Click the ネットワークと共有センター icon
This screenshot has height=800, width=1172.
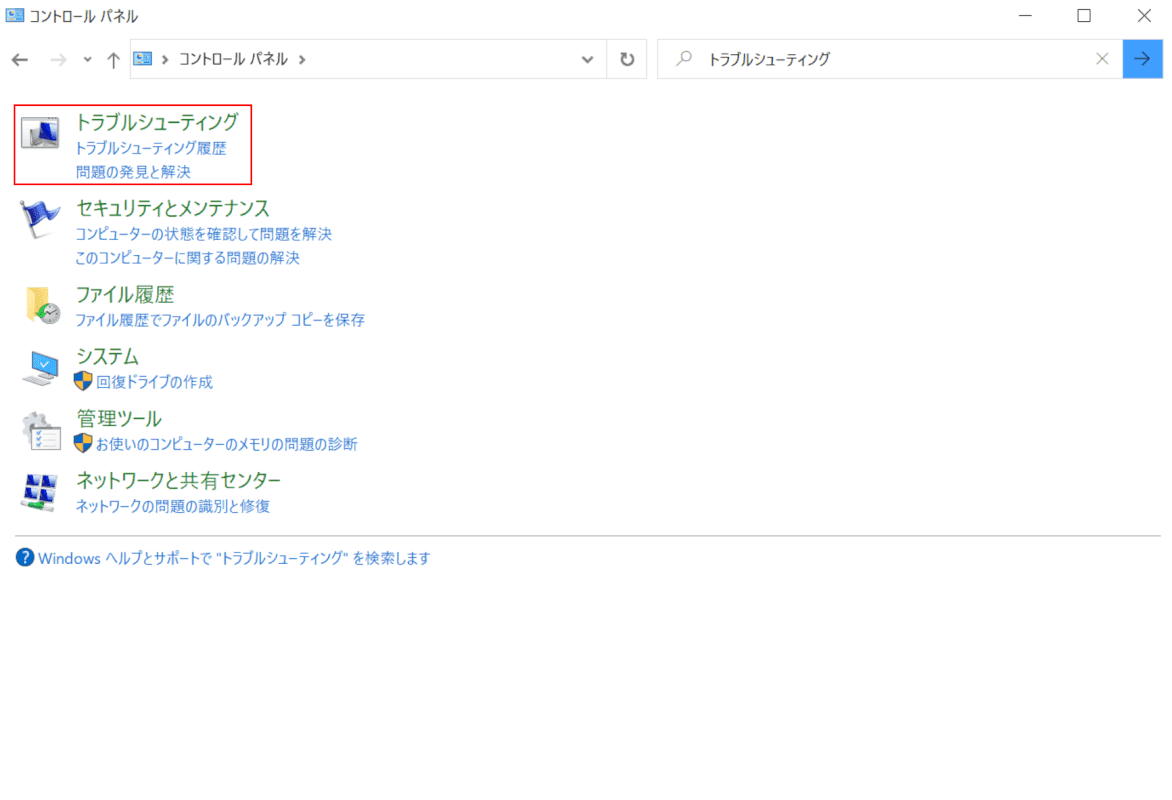tap(40, 492)
